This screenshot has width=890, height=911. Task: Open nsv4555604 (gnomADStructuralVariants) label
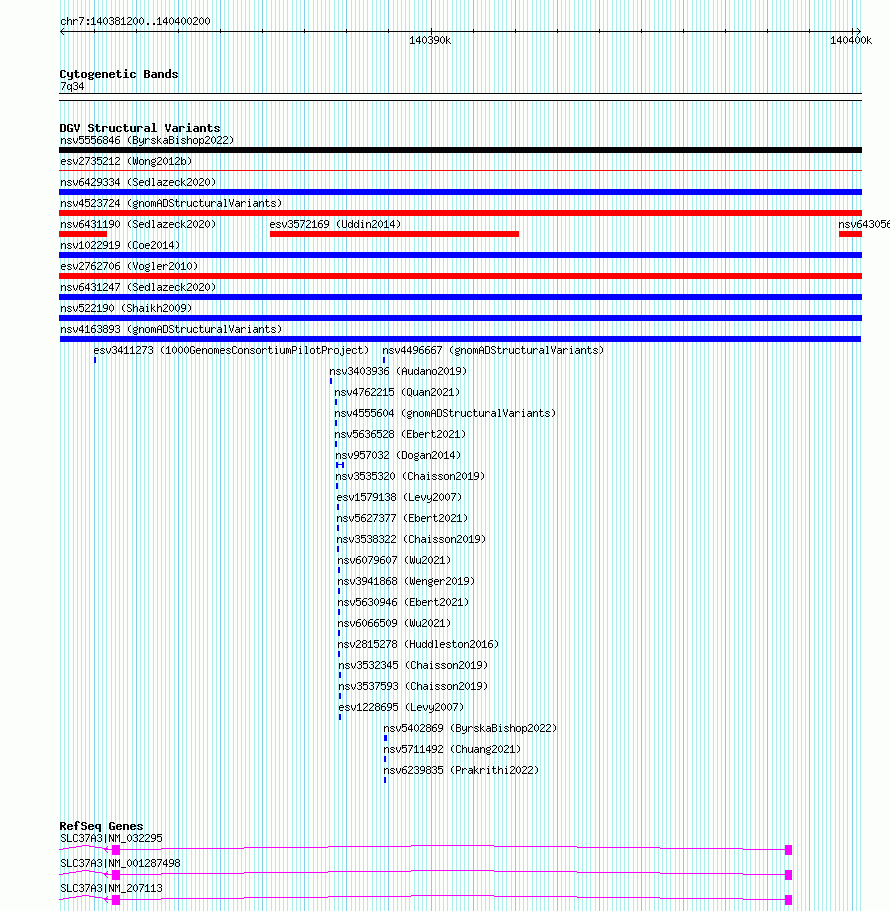(x=445, y=413)
